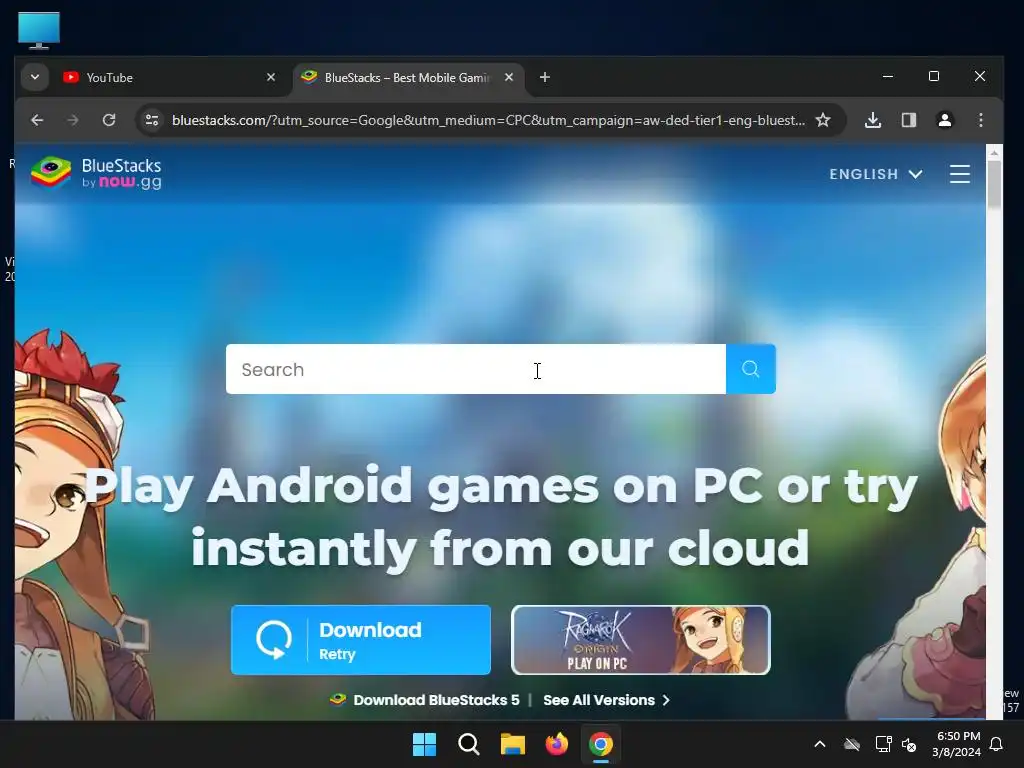
Task: Click the blue search magnifier button
Action: pos(750,369)
